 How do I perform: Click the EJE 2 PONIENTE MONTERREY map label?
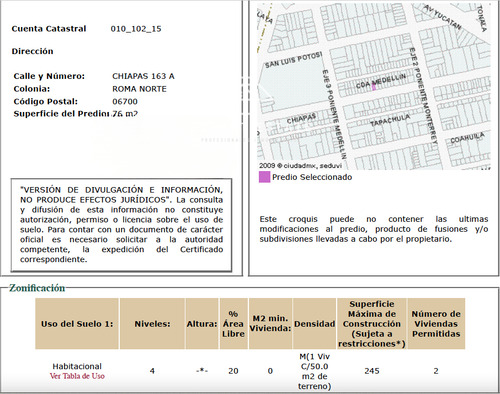tap(423, 96)
